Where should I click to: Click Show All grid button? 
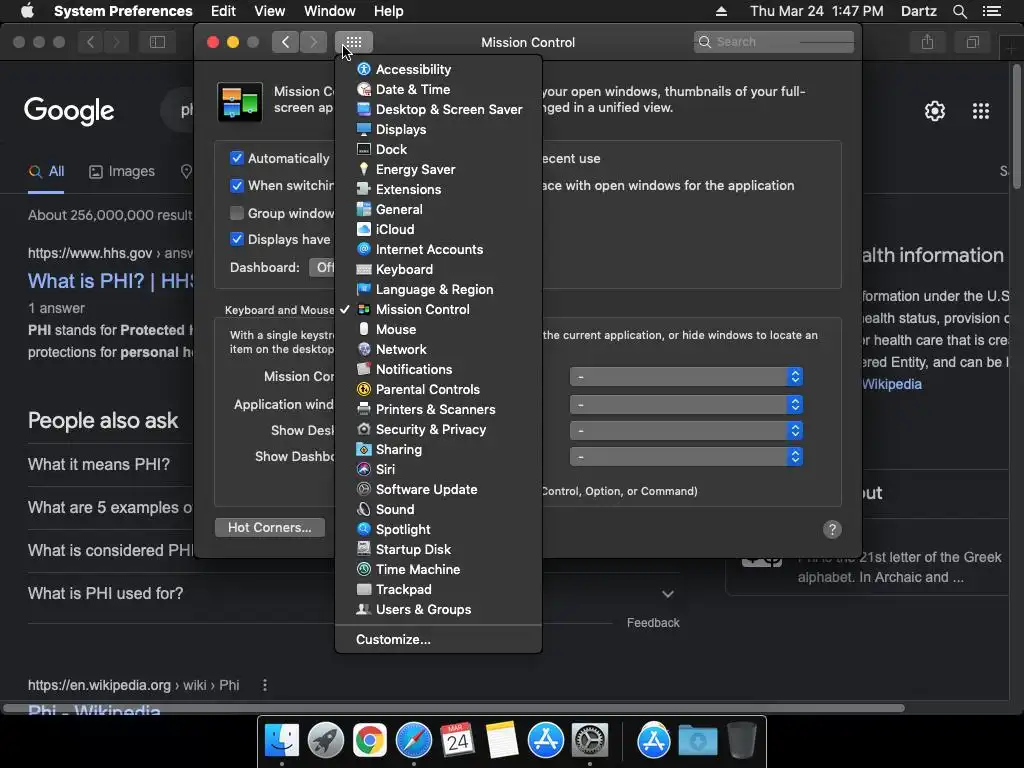(354, 42)
